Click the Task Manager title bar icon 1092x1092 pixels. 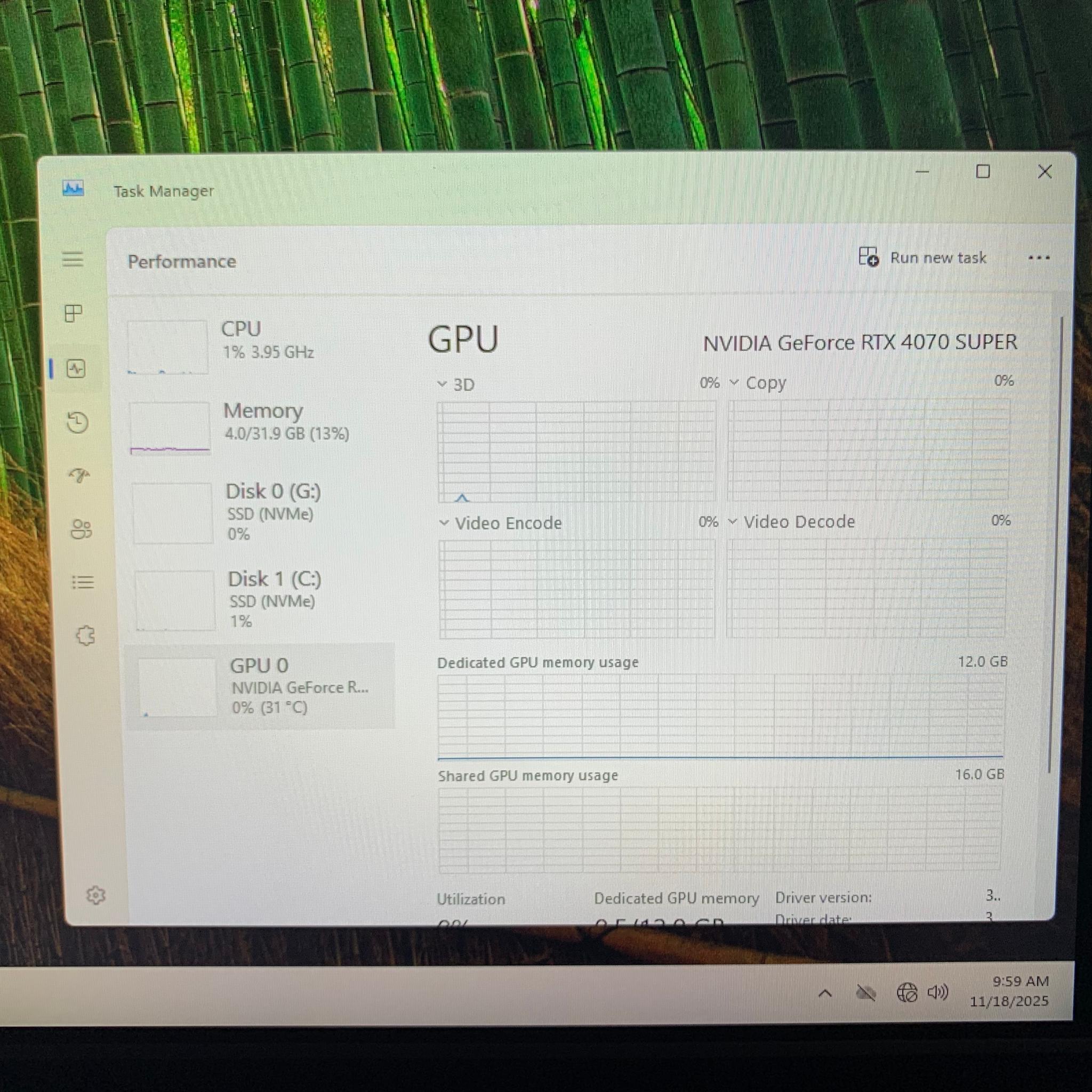pyautogui.click(x=73, y=188)
